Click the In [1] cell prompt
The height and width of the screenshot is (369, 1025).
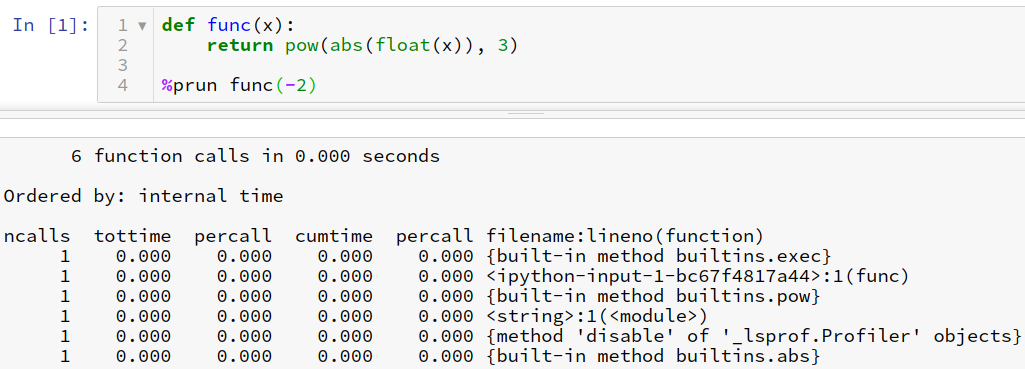click(x=50, y=25)
